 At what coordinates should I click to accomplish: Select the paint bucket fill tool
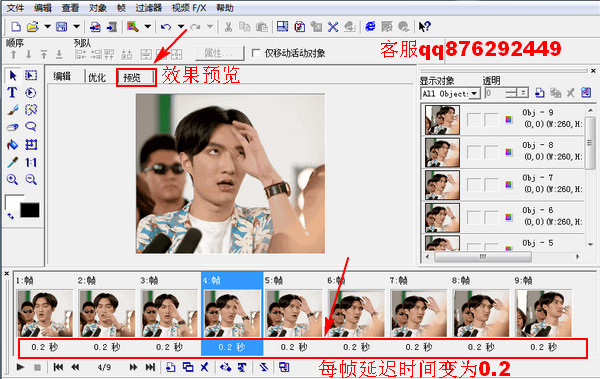point(12,145)
